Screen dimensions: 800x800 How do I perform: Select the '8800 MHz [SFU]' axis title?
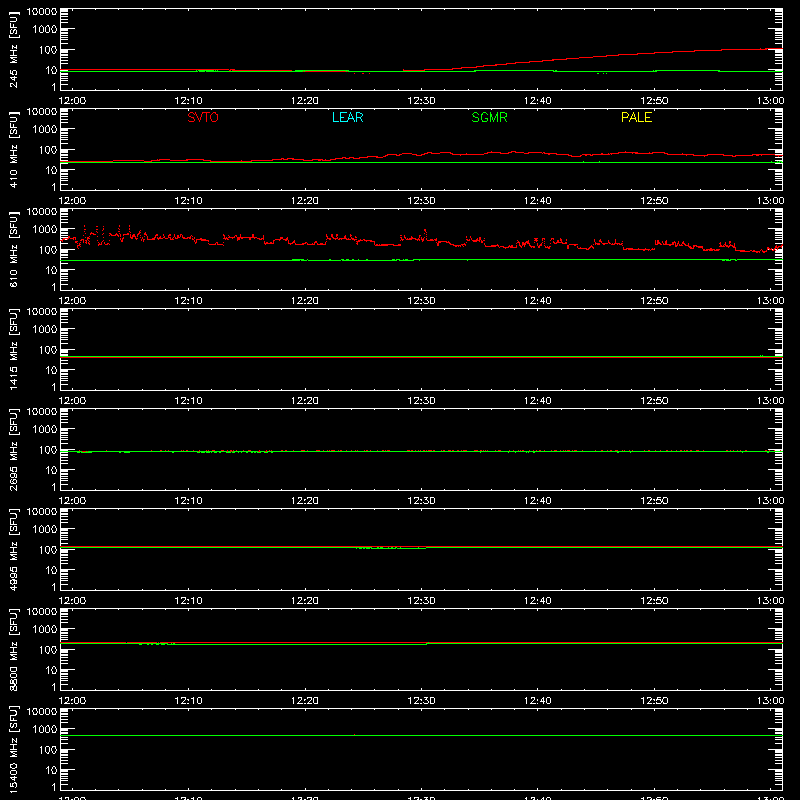click(13, 649)
